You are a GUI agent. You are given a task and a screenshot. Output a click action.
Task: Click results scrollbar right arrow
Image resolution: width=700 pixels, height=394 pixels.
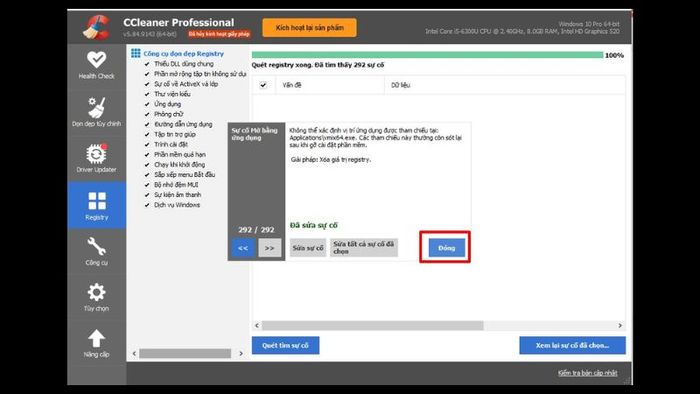(x=620, y=326)
